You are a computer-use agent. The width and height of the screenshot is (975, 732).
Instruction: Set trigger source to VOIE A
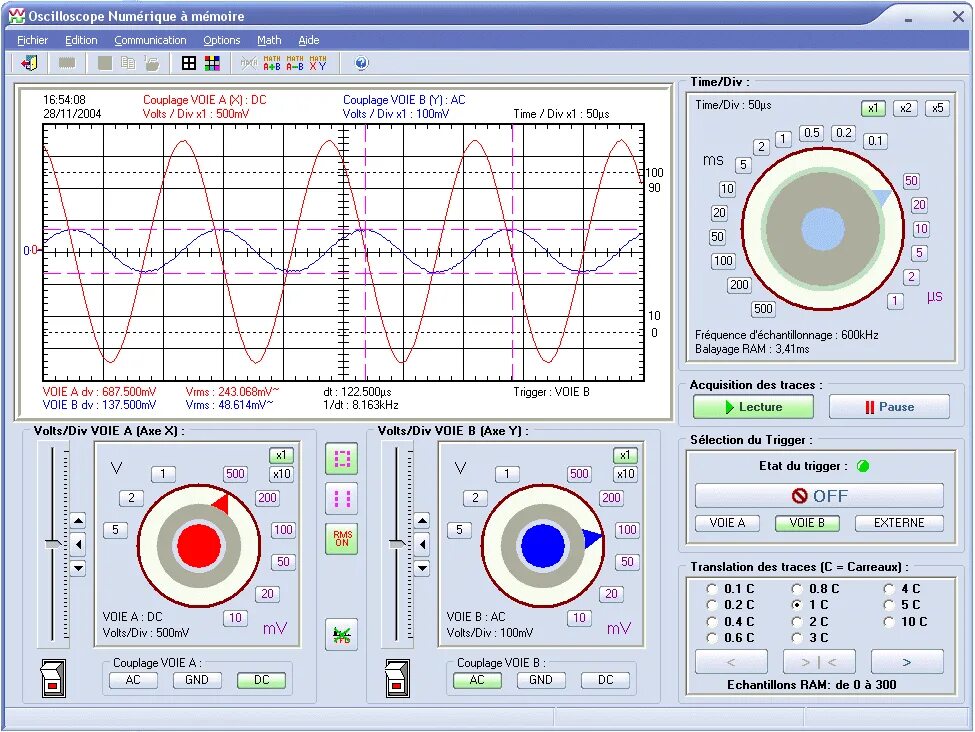click(x=727, y=523)
